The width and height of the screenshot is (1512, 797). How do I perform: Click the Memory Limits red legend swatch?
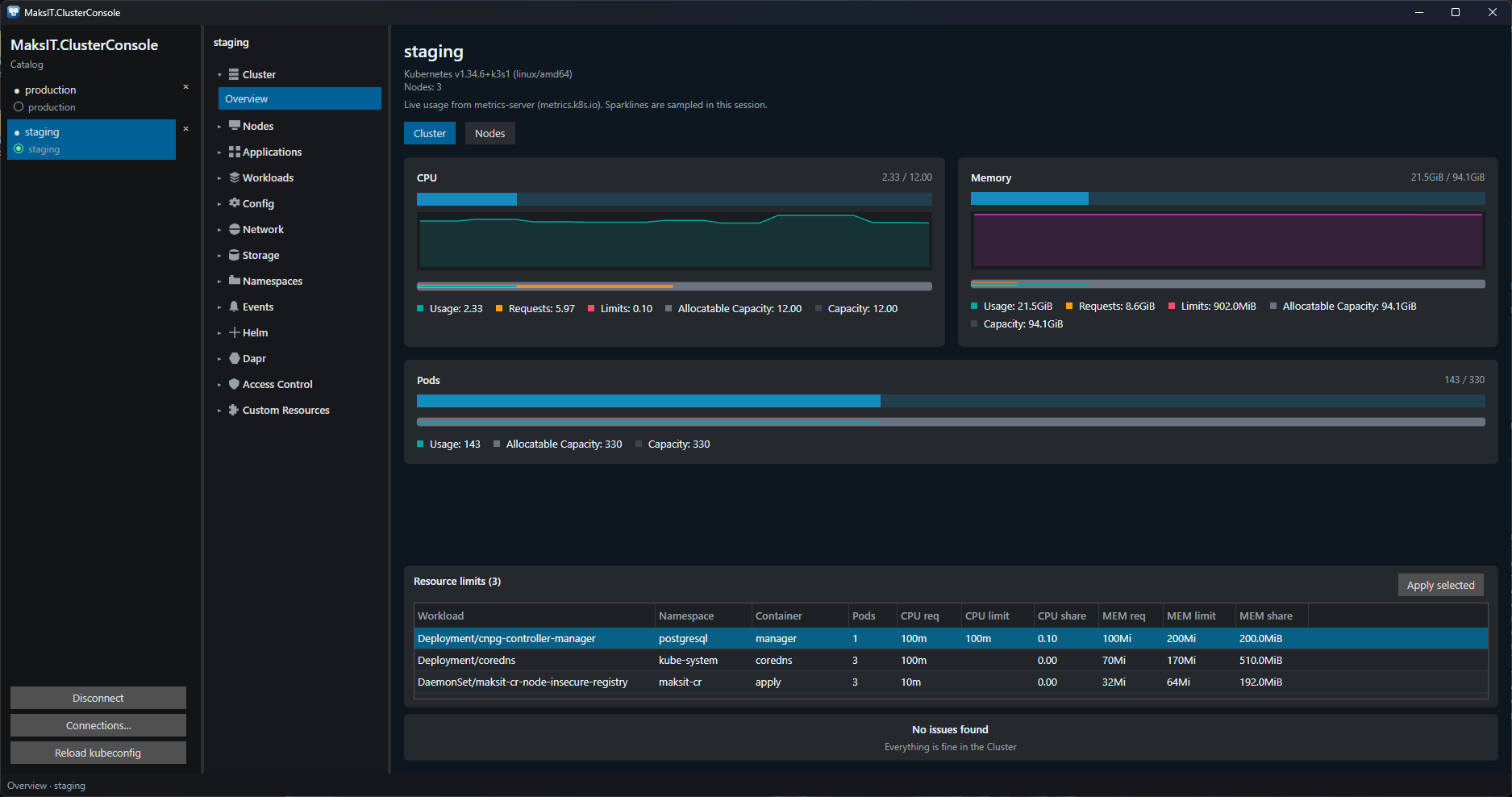click(1172, 306)
